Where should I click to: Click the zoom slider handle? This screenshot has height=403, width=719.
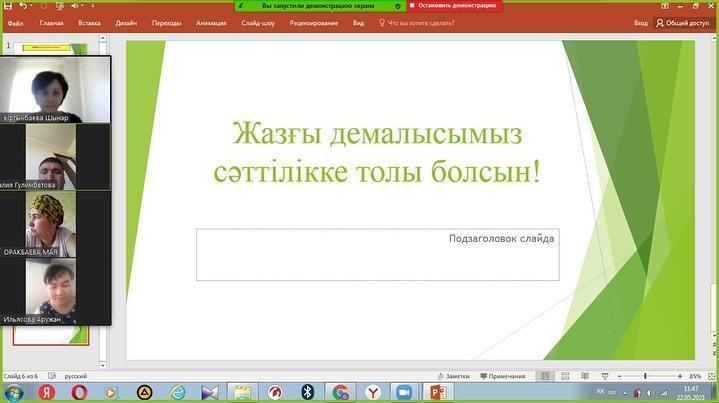pyautogui.click(x=645, y=376)
